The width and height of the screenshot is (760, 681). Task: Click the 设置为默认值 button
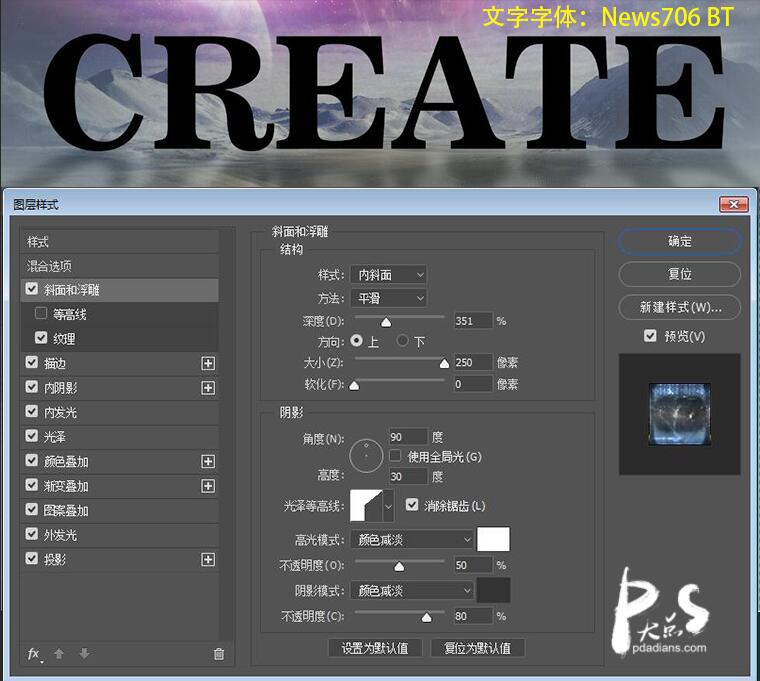click(375, 648)
